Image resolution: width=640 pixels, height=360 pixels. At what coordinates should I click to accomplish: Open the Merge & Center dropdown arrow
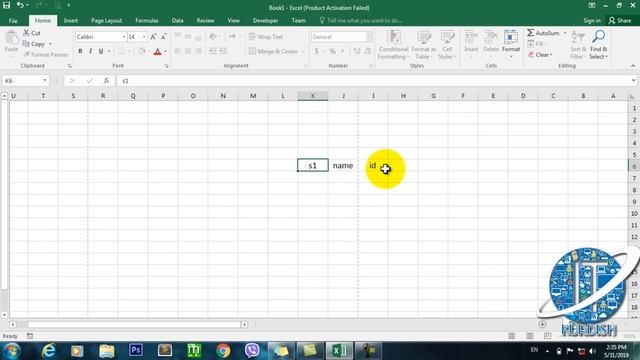pyautogui.click(x=303, y=51)
